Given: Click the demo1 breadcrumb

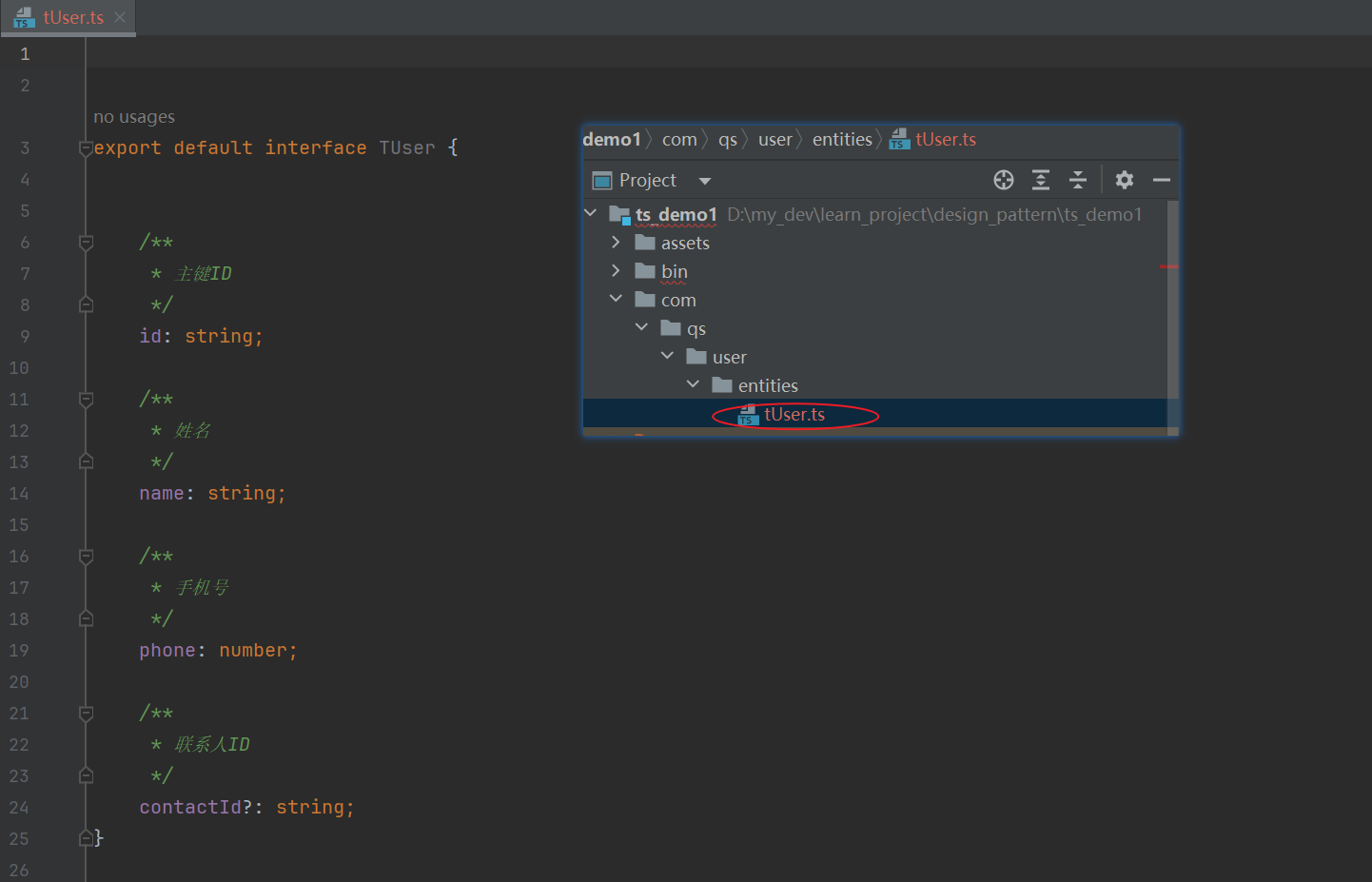Looking at the screenshot, I should [x=612, y=140].
